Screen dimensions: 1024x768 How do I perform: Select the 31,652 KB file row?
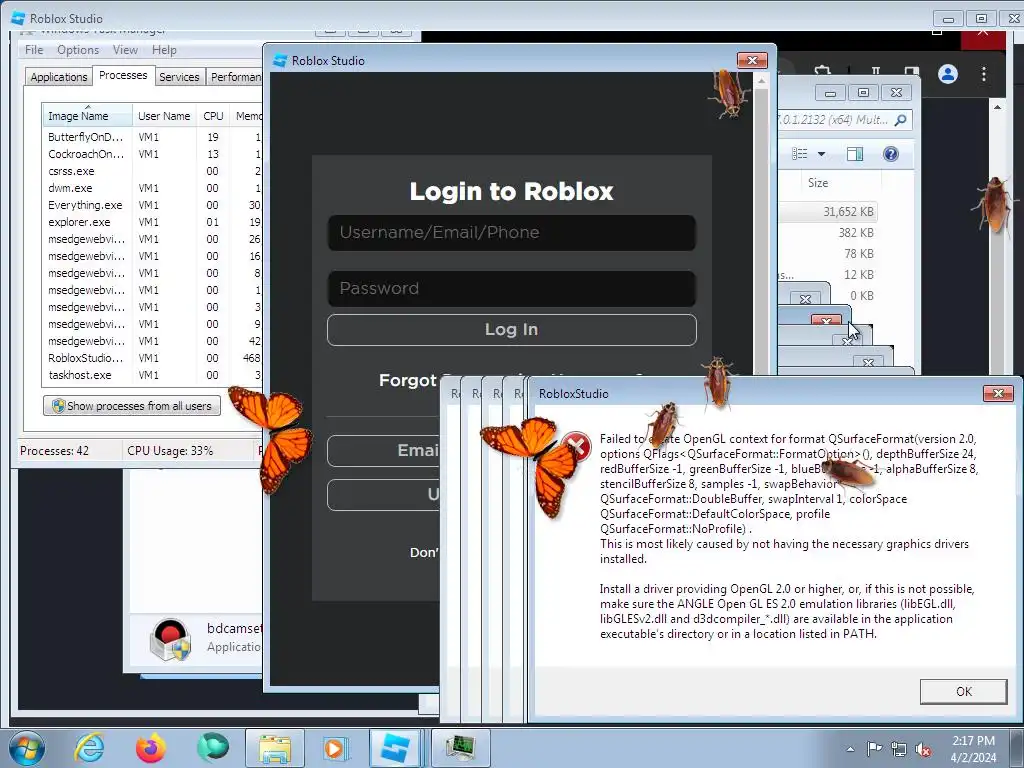point(828,212)
